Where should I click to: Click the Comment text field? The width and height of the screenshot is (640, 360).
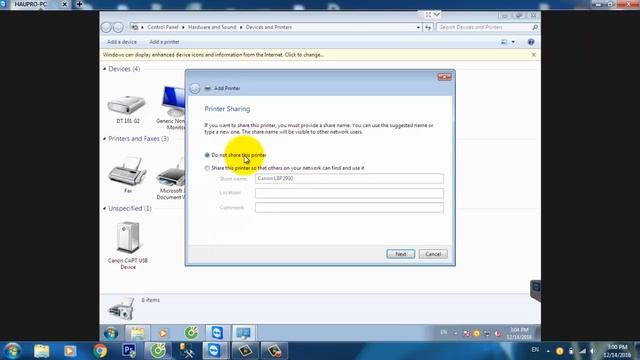pyautogui.click(x=349, y=207)
